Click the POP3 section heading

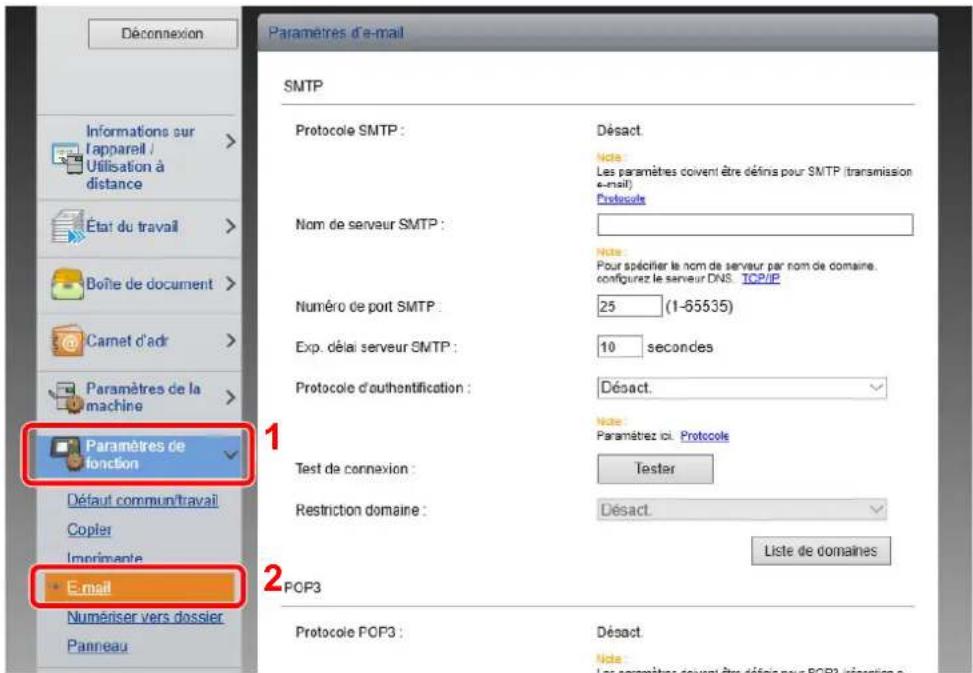coord(302,587)
